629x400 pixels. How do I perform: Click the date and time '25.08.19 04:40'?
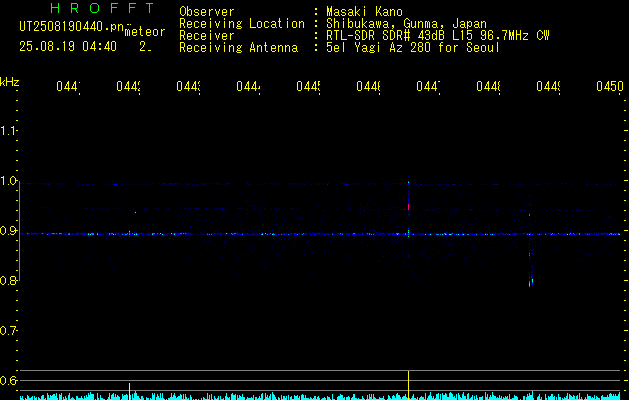point(68,47)
